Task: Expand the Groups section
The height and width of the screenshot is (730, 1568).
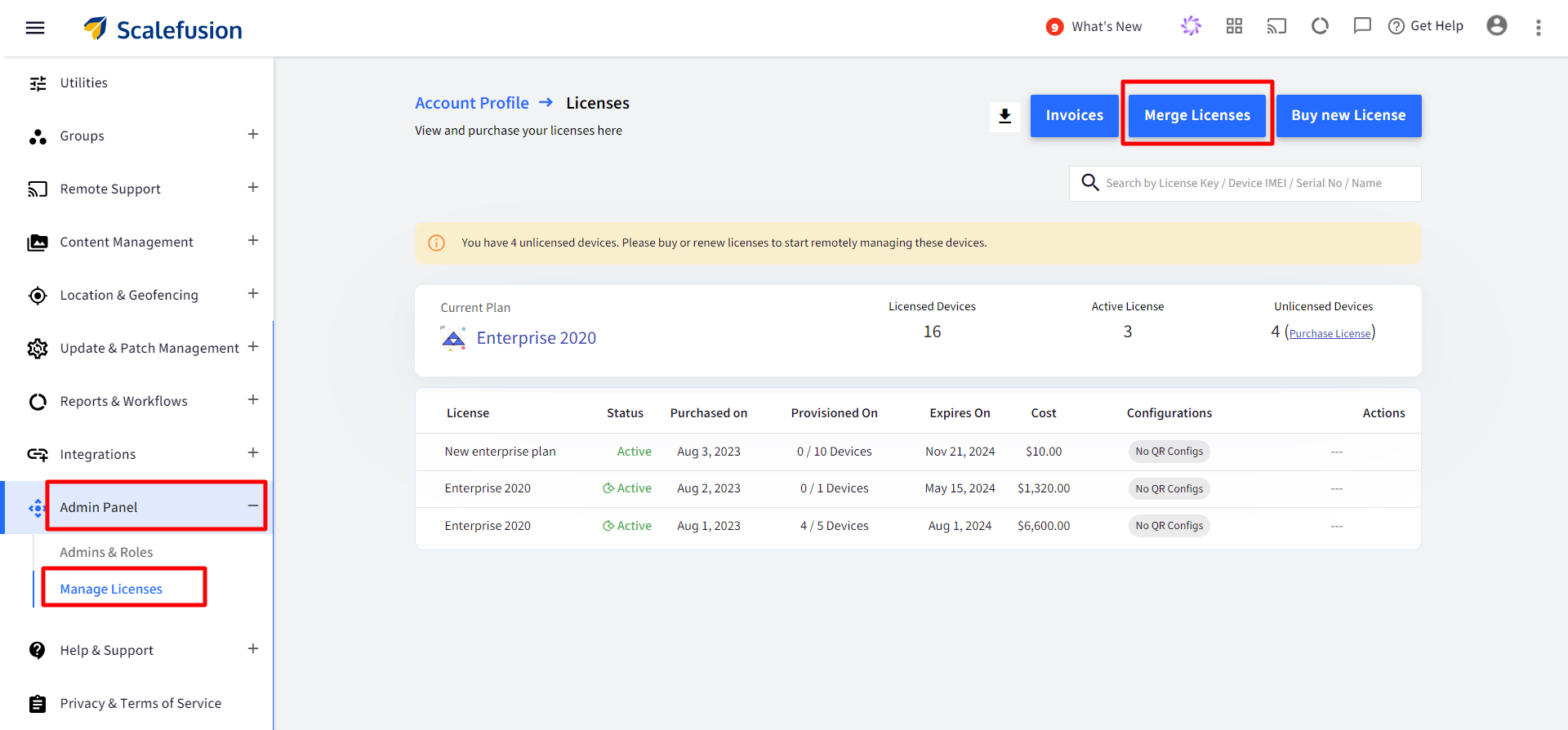Action: click(253, 134)
